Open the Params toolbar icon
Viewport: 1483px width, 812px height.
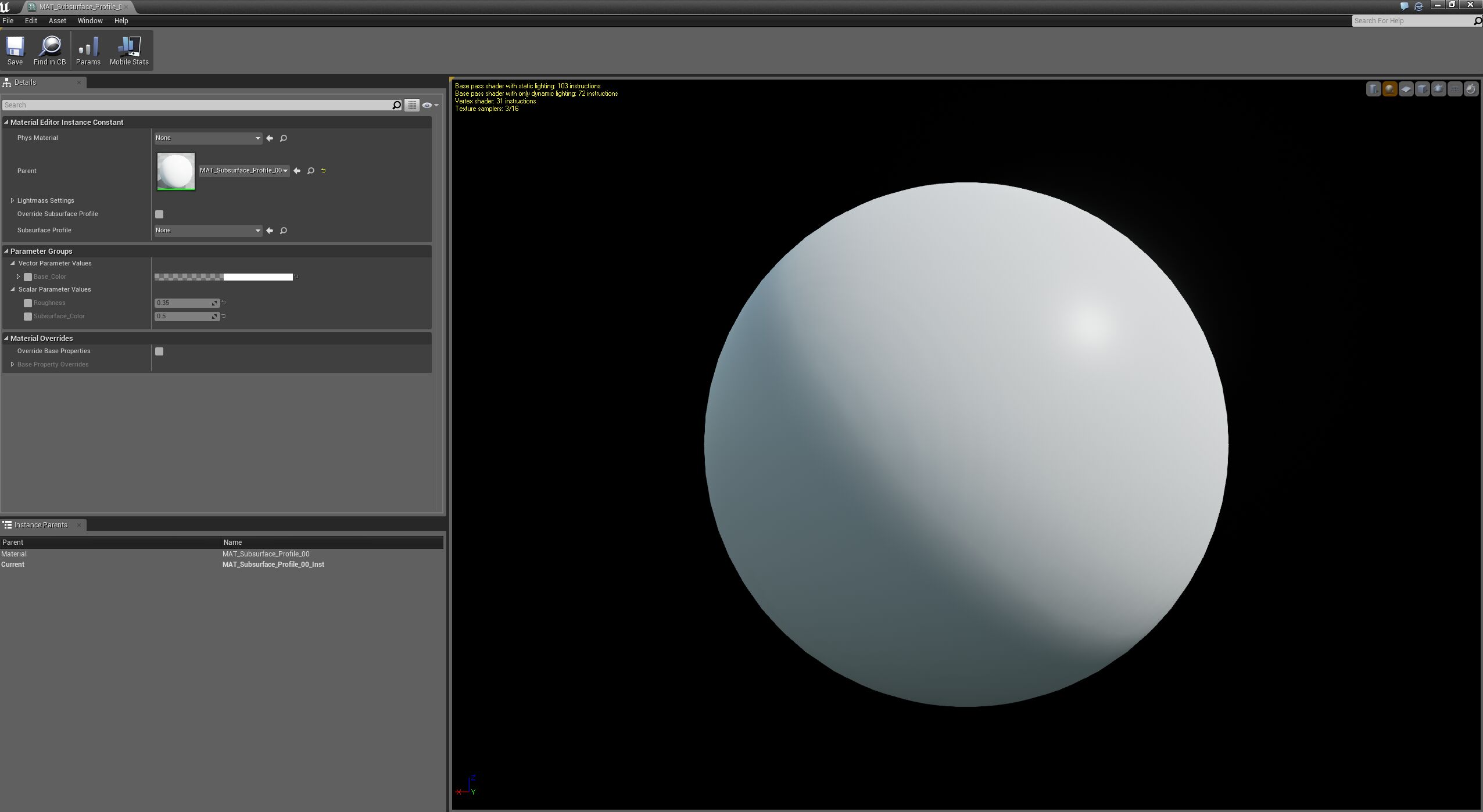click(88, 50)
